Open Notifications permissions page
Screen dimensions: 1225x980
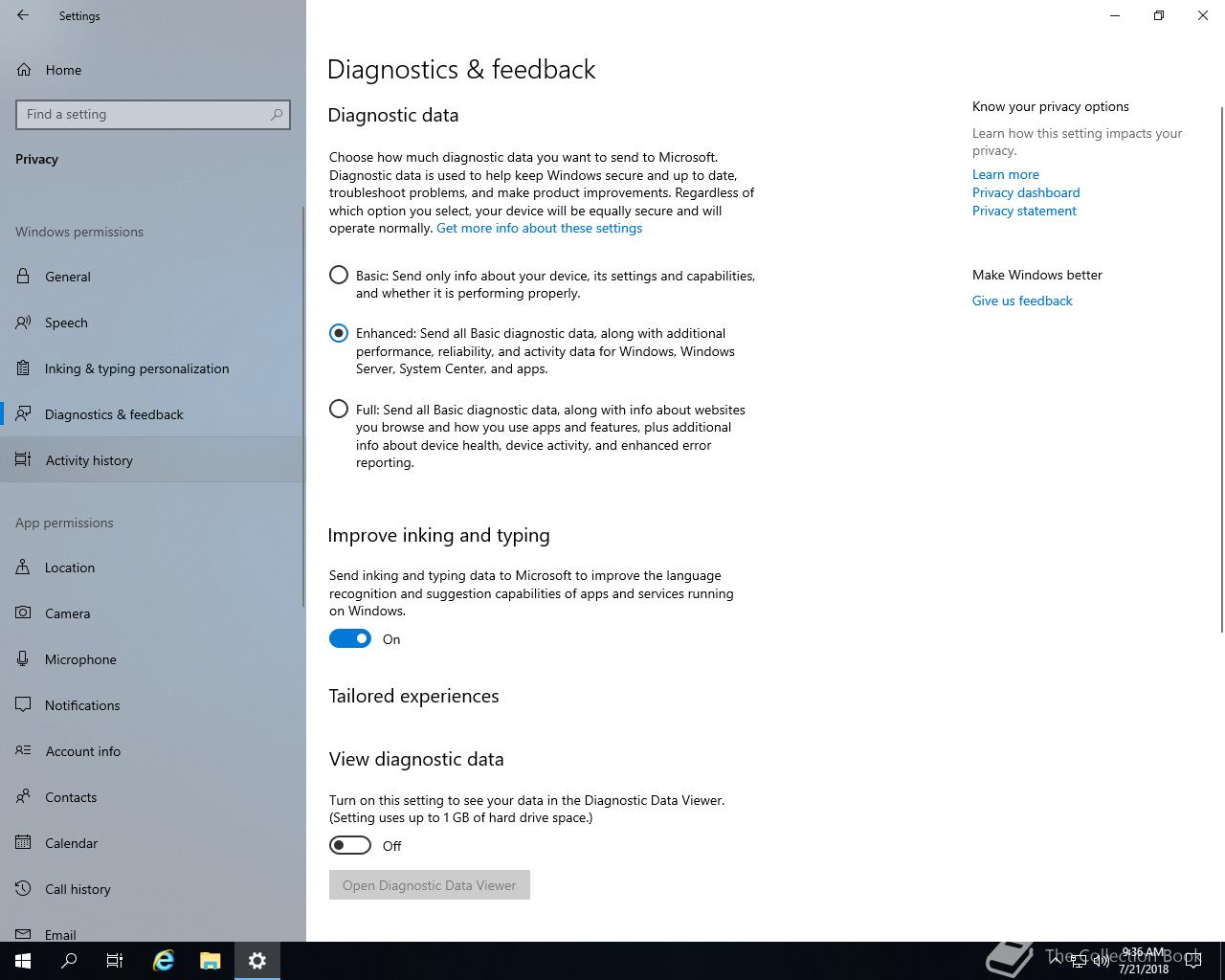[153, 705]
